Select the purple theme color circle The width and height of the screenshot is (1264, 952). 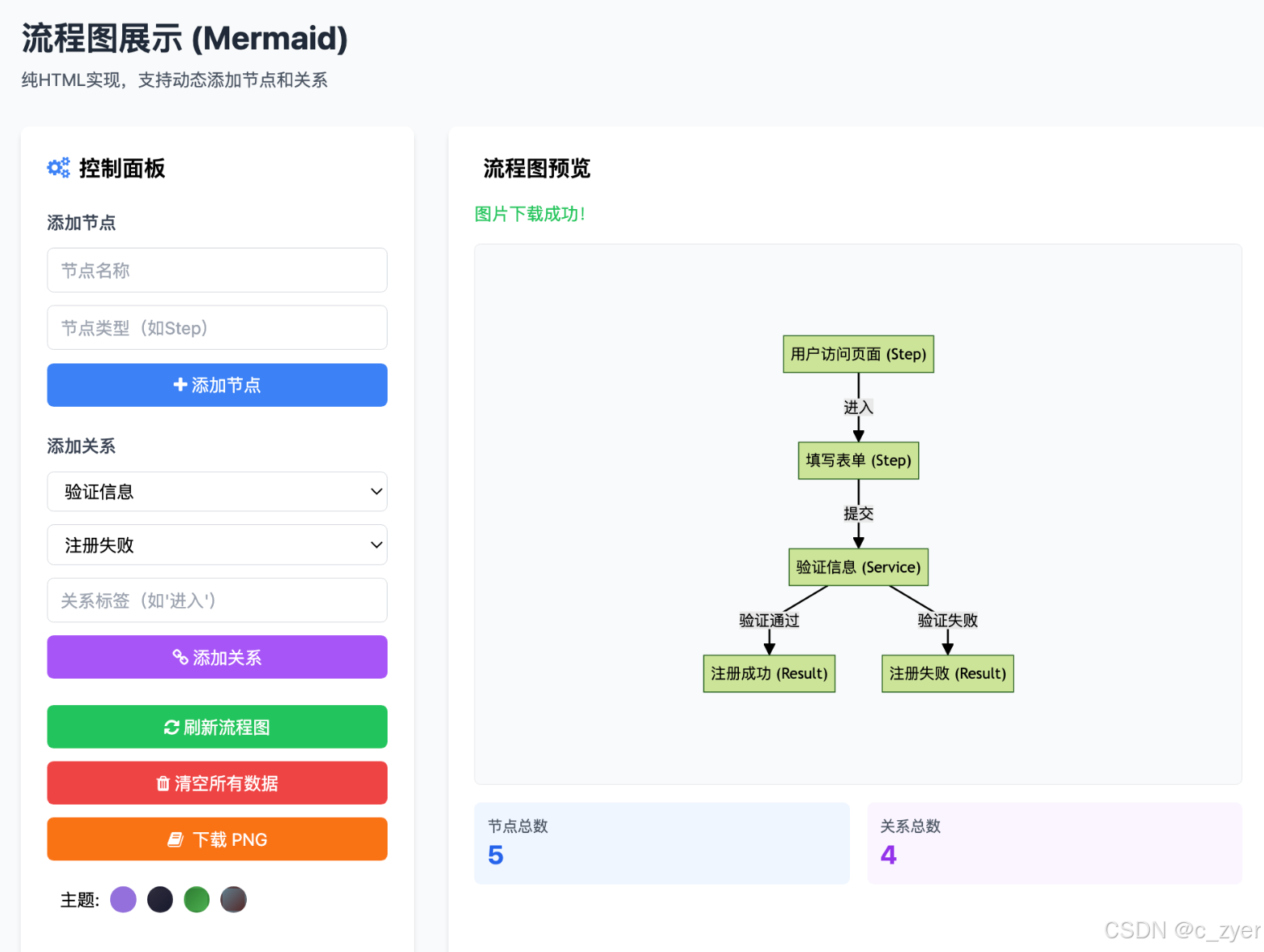[123, 900]
